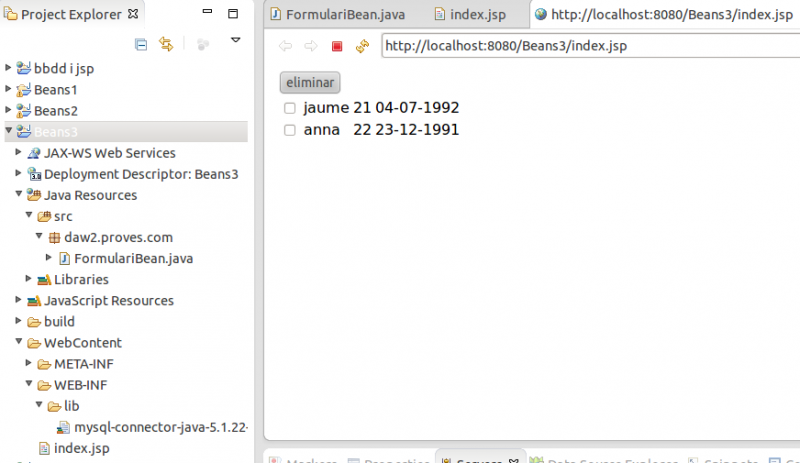Select mysql-connector-java jar file
Image resolution: width=800 pixels, height=463 pixels.
(x=158, y=427)
